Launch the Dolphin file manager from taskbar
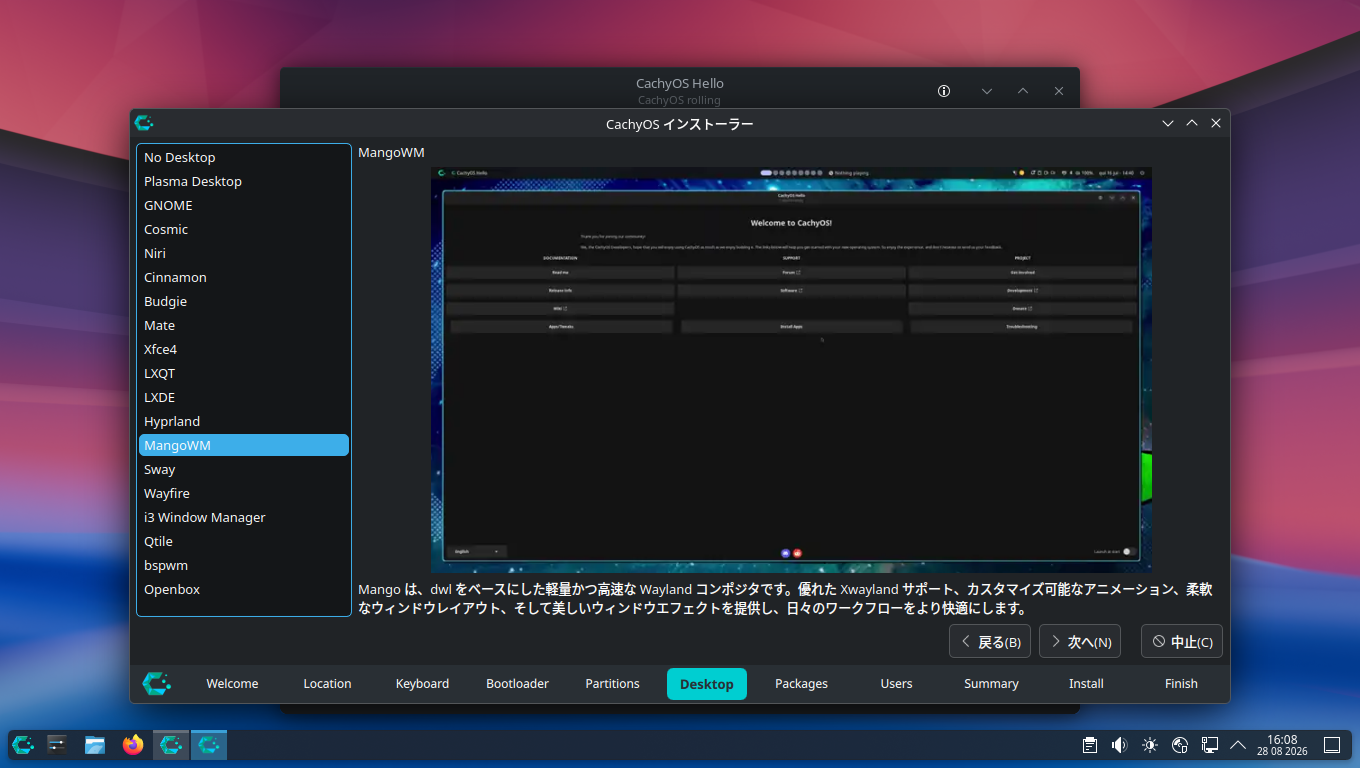Image resolution: width=1360 pixels, height=768 pixels. [95, 744]
